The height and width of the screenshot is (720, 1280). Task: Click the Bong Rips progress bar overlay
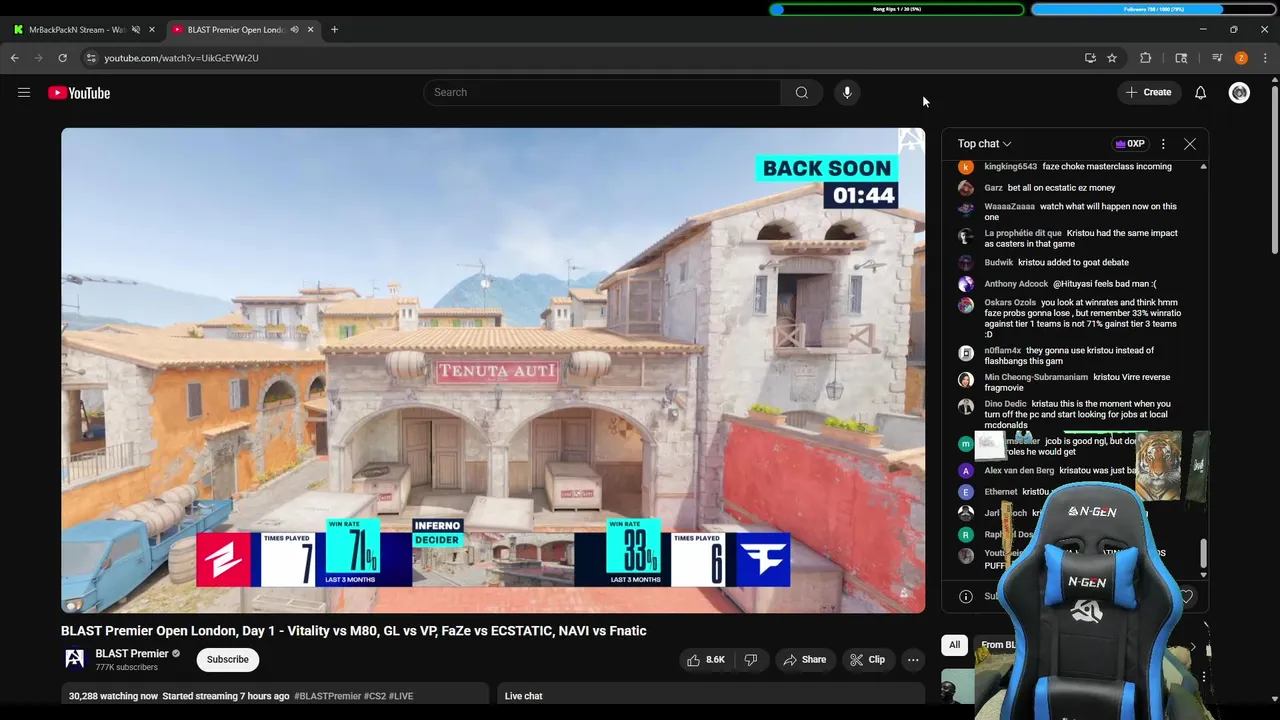pyautogui.click(x=897, y=9)
